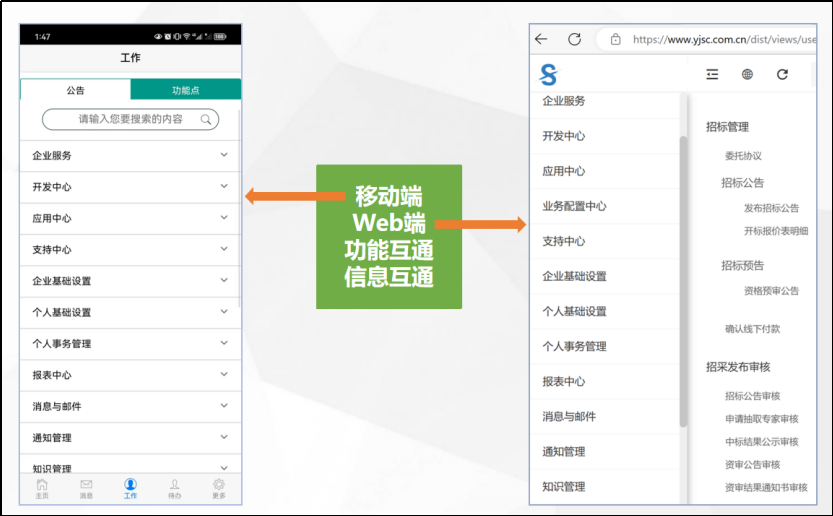This screenshot has height=516, width=833.
Task: Click the blue S logo in web panel
Action: coord(548,74)
